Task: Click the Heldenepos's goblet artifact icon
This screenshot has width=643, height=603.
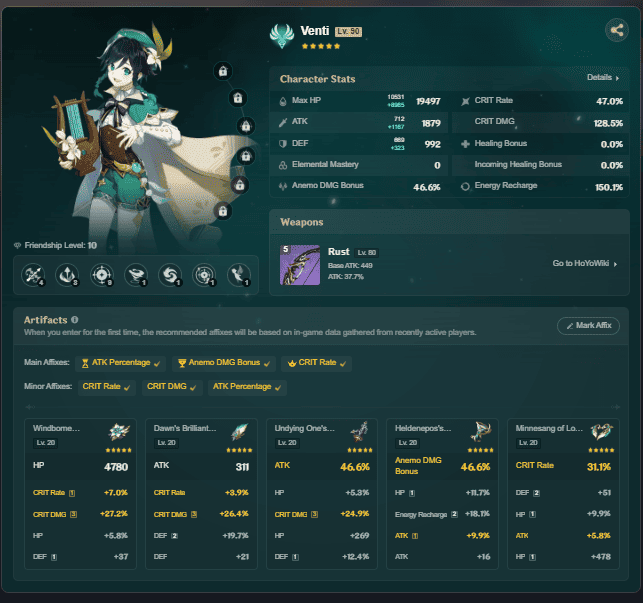Action: [x=481, y=432]
